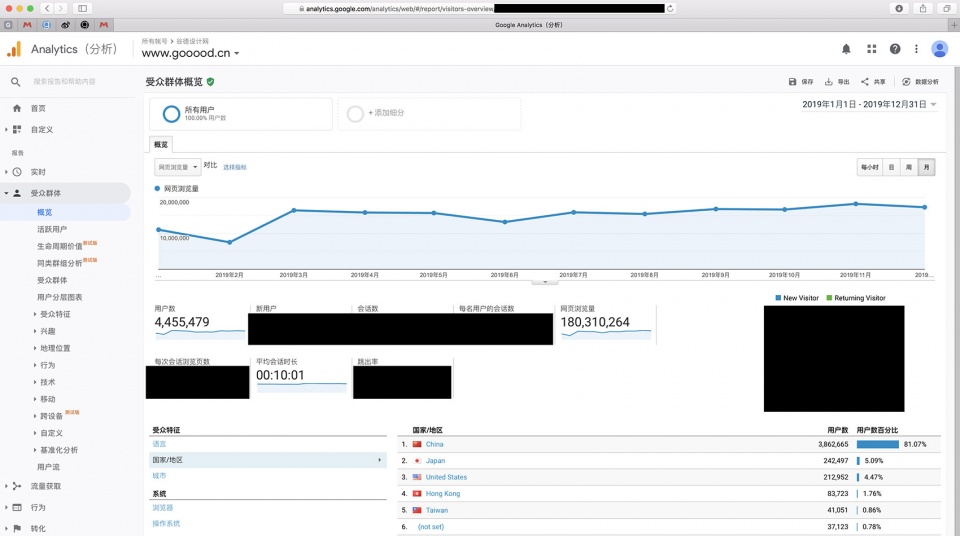Open 同类群组分析 in the sidebar
The width and height of the screenshot is (960, 536).
pyautogui.click(x=59, y=263)
